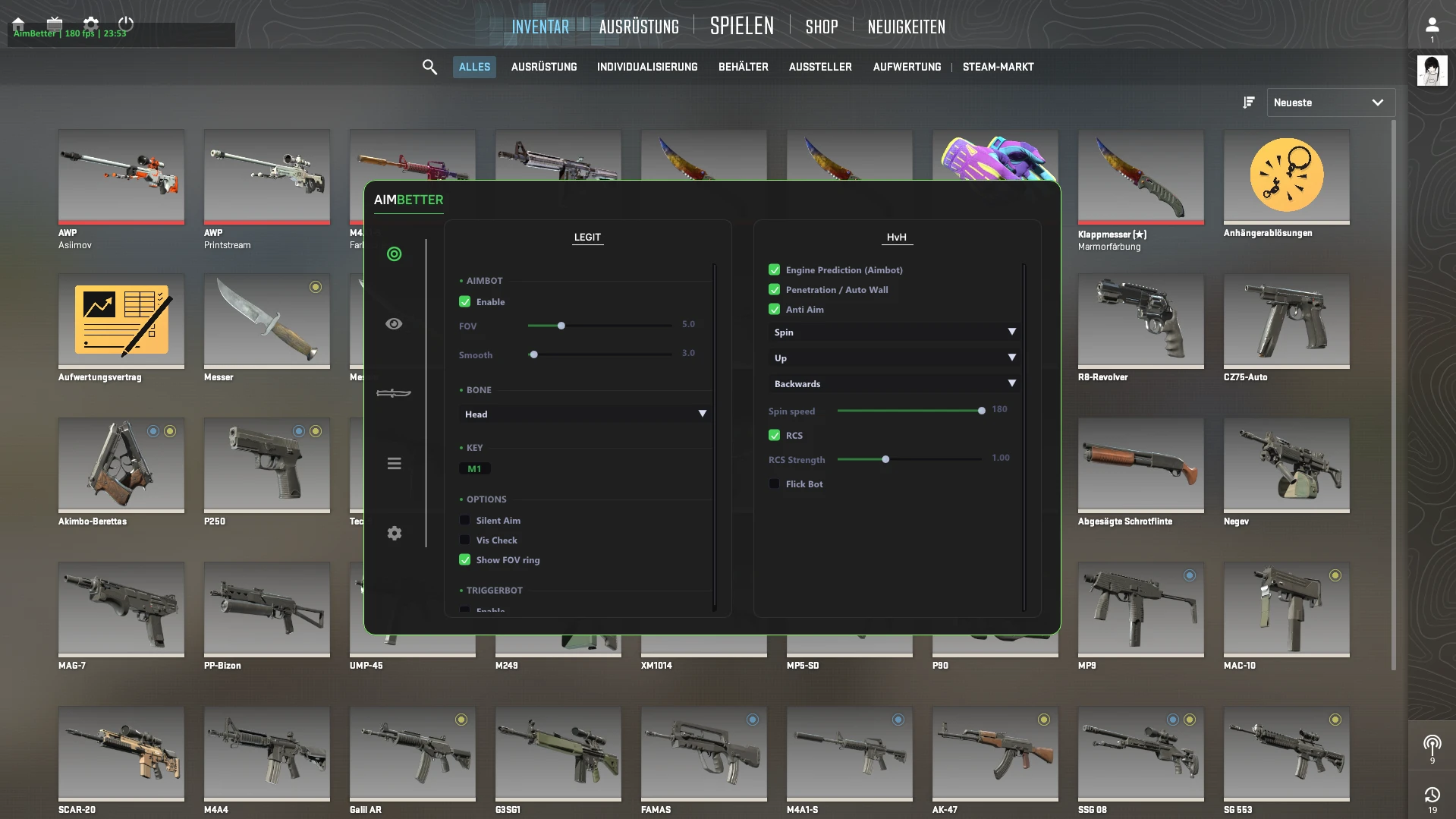Toggle sort order icon beside Neueste
1456x819 pixels.
point(1248,102)
